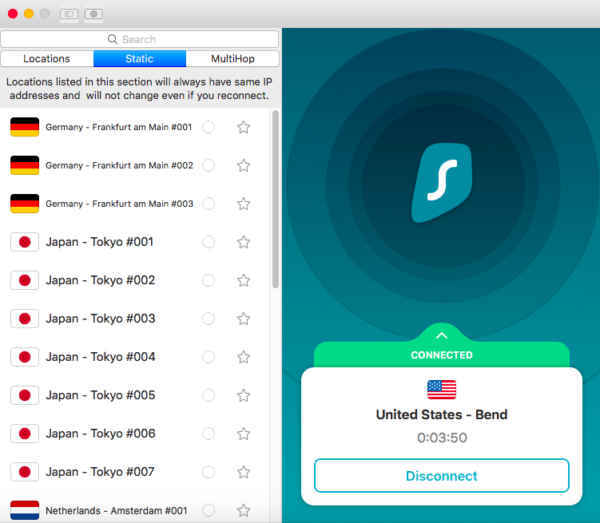Screen dimensions: 600x523
Task: Star Japan - Tokyo #003 as favorite
Action: [244, 319]
